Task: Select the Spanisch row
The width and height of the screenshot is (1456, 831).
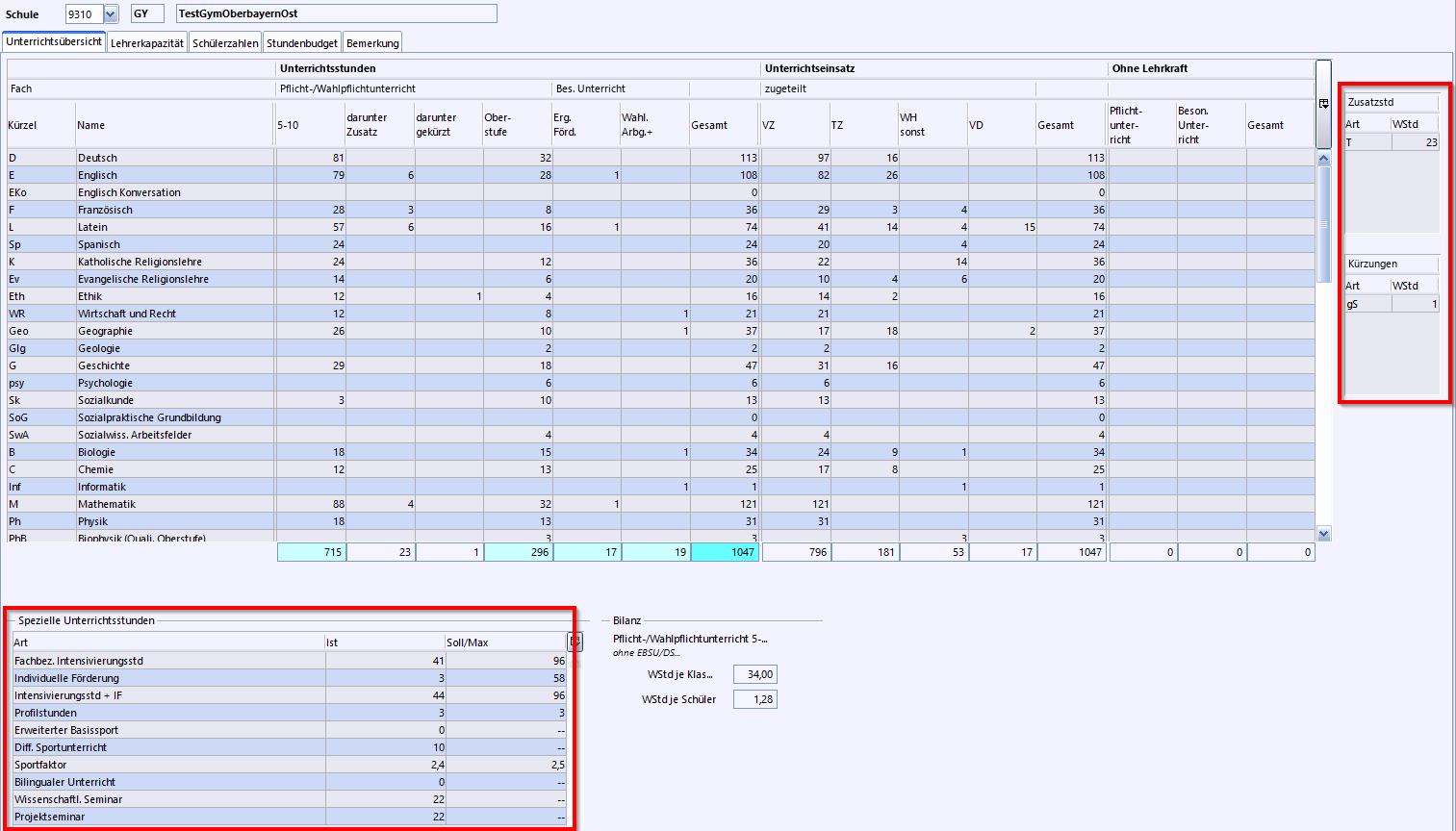Action: tap(660, 244)
